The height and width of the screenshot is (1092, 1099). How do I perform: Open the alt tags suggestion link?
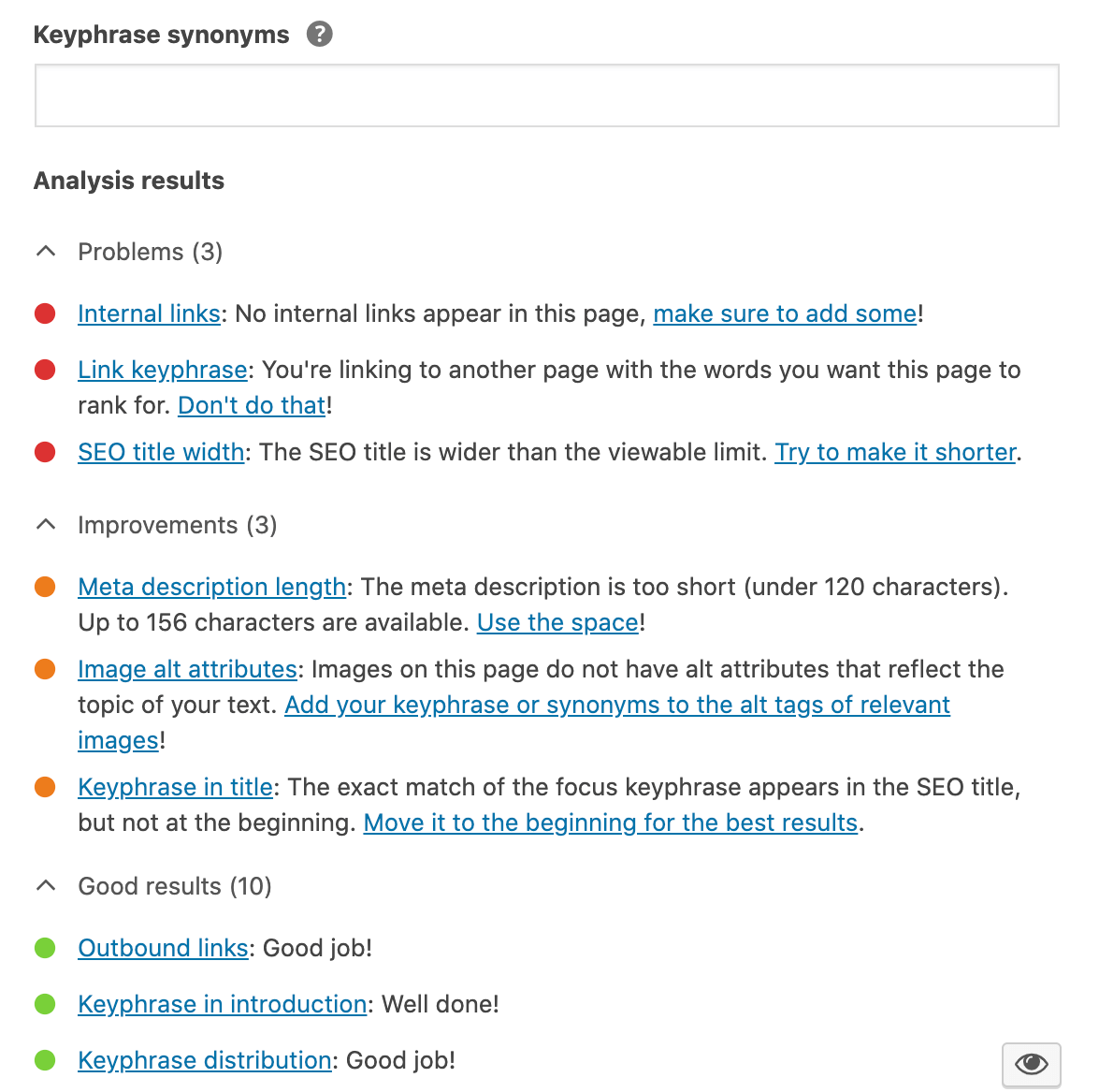pos(616,705)
